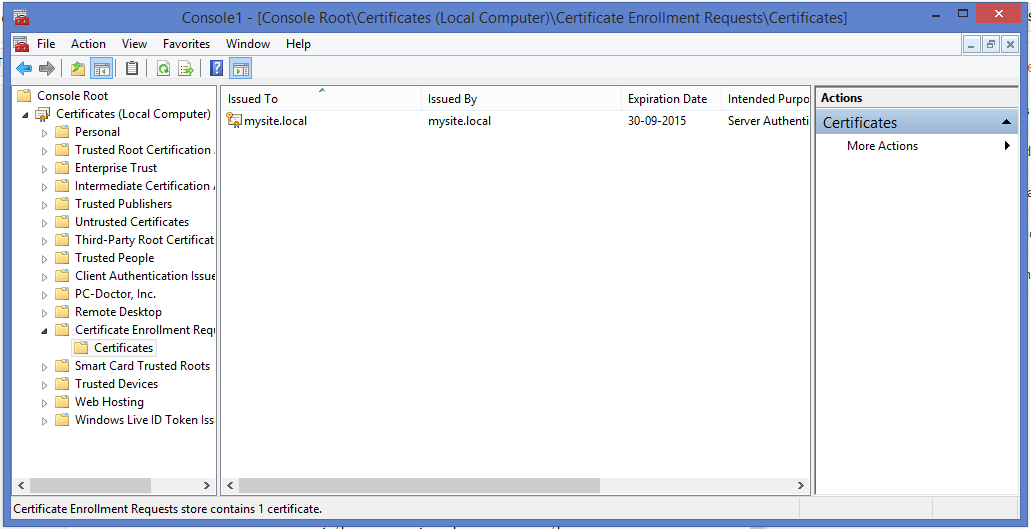
Task: Collapse the Certificate Enrollment Requests node
Action: click(x=45, y=331)
